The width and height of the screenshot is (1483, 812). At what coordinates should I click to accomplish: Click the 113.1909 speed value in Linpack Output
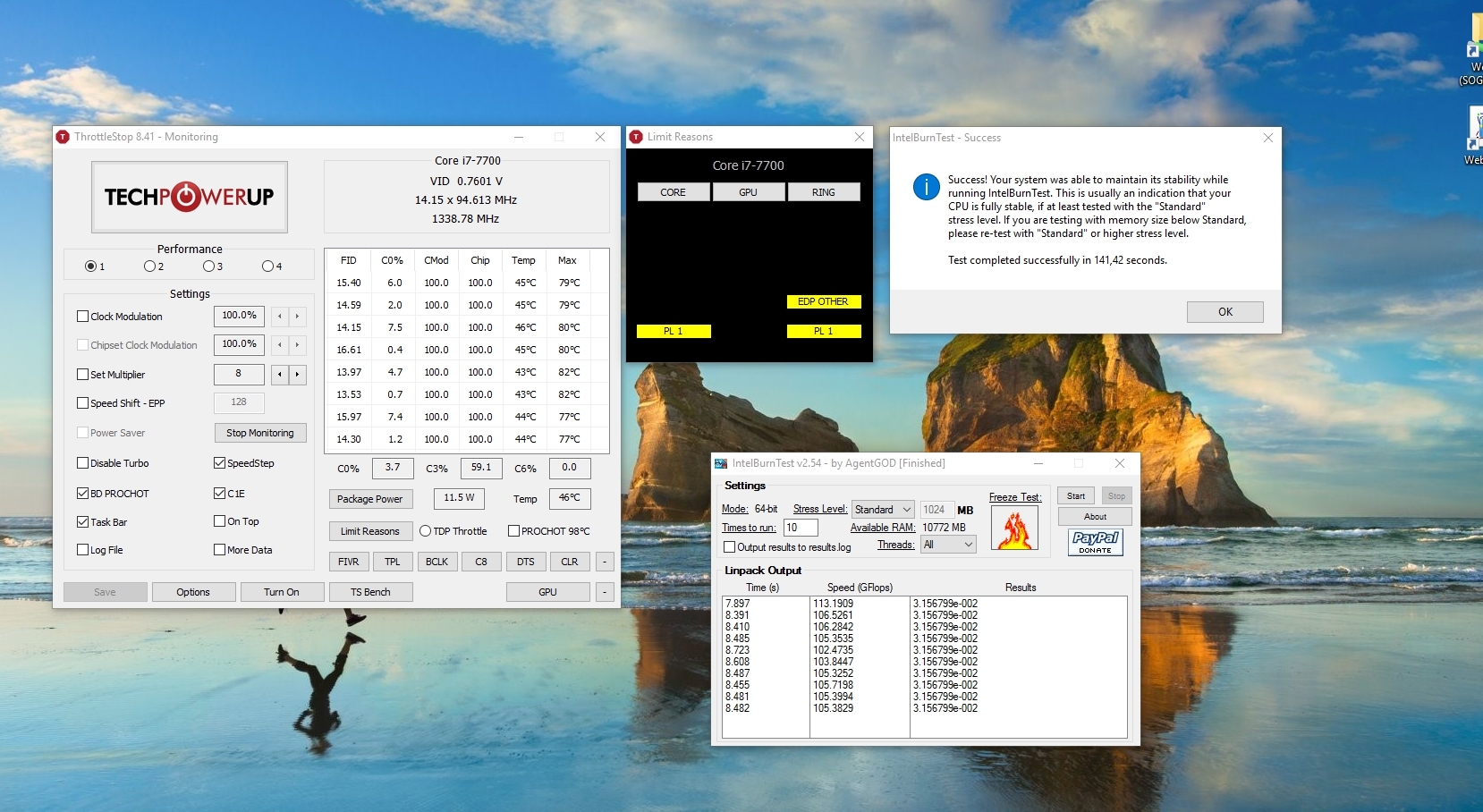pos(834,604)
